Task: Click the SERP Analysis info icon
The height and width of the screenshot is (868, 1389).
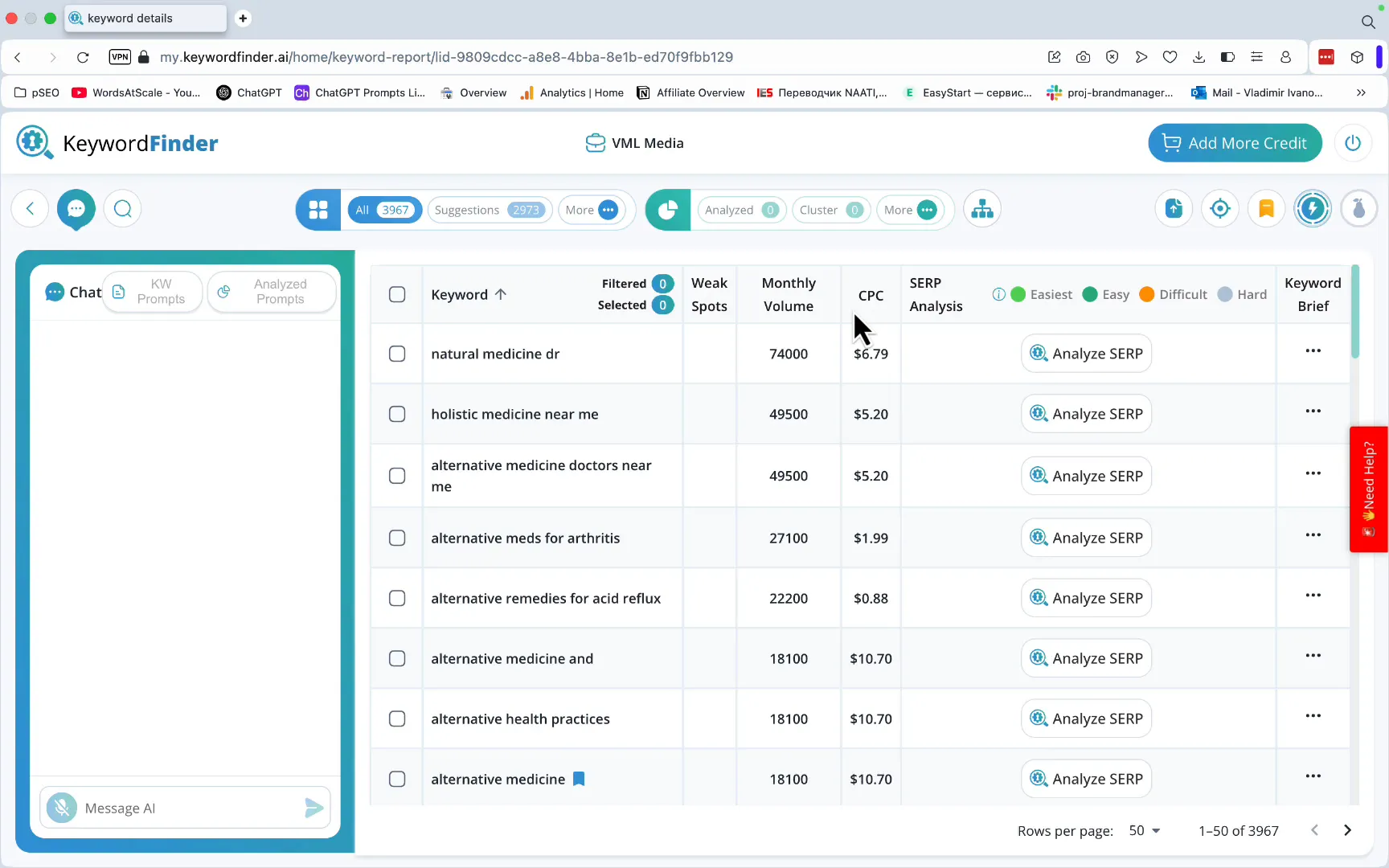Action: coord(998,294)
